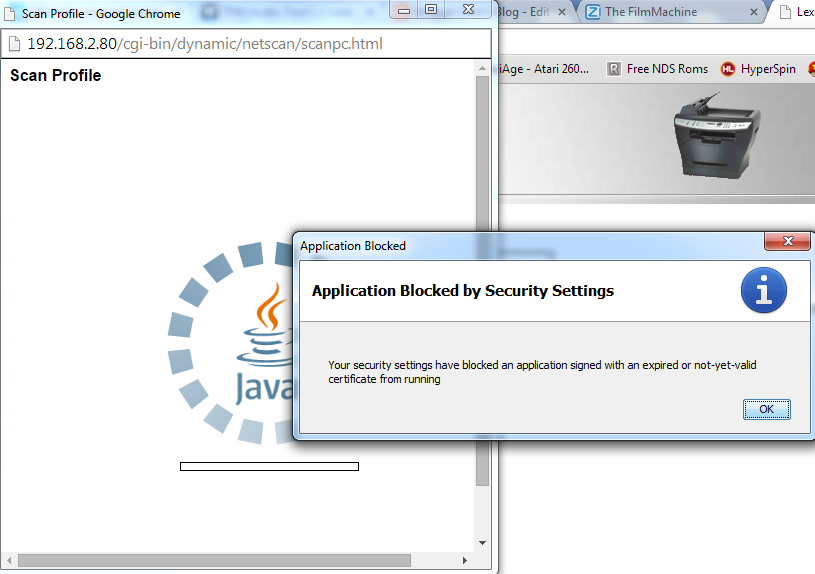Click the Scan Profile heading text
Screen dimensions: 815x574
pyautogui.click(x=56, y=75)
